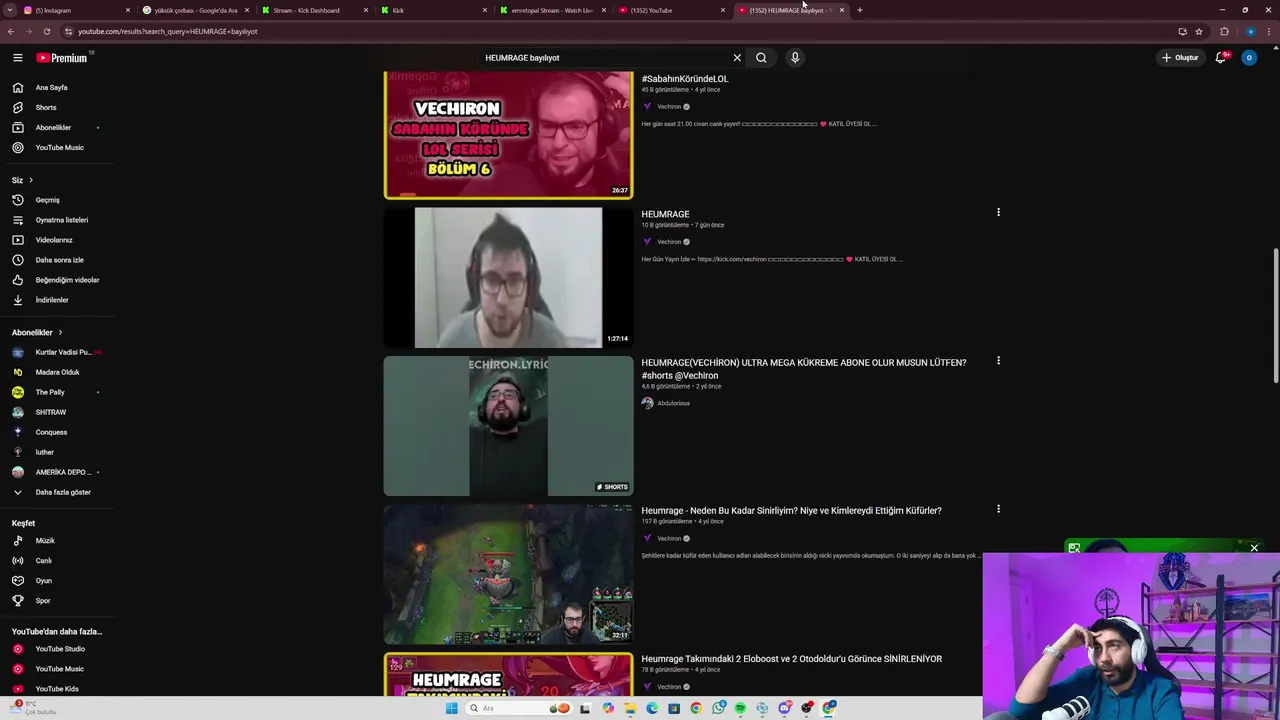Open Abonelikler in the sidebar
The image size is (1280, 720).
(56, 127)
